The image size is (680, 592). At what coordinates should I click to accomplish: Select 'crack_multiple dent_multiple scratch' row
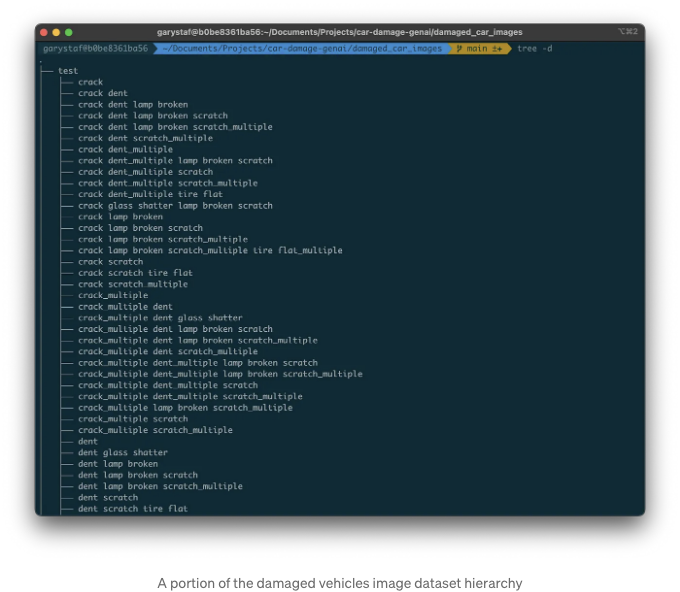click(x=168, y=386)
